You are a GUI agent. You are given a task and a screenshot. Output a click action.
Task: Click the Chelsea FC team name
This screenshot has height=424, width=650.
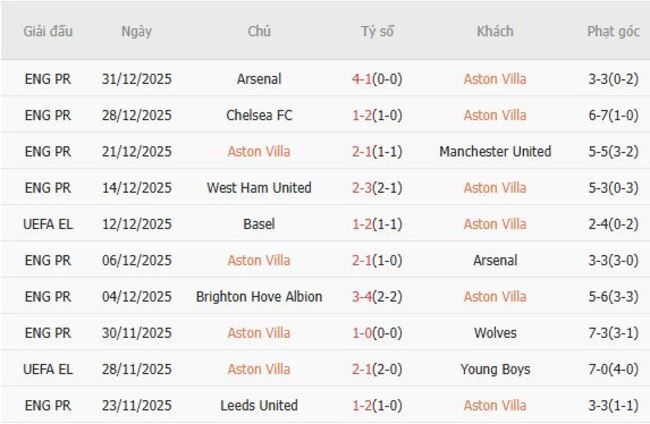[x=259, y=115]
